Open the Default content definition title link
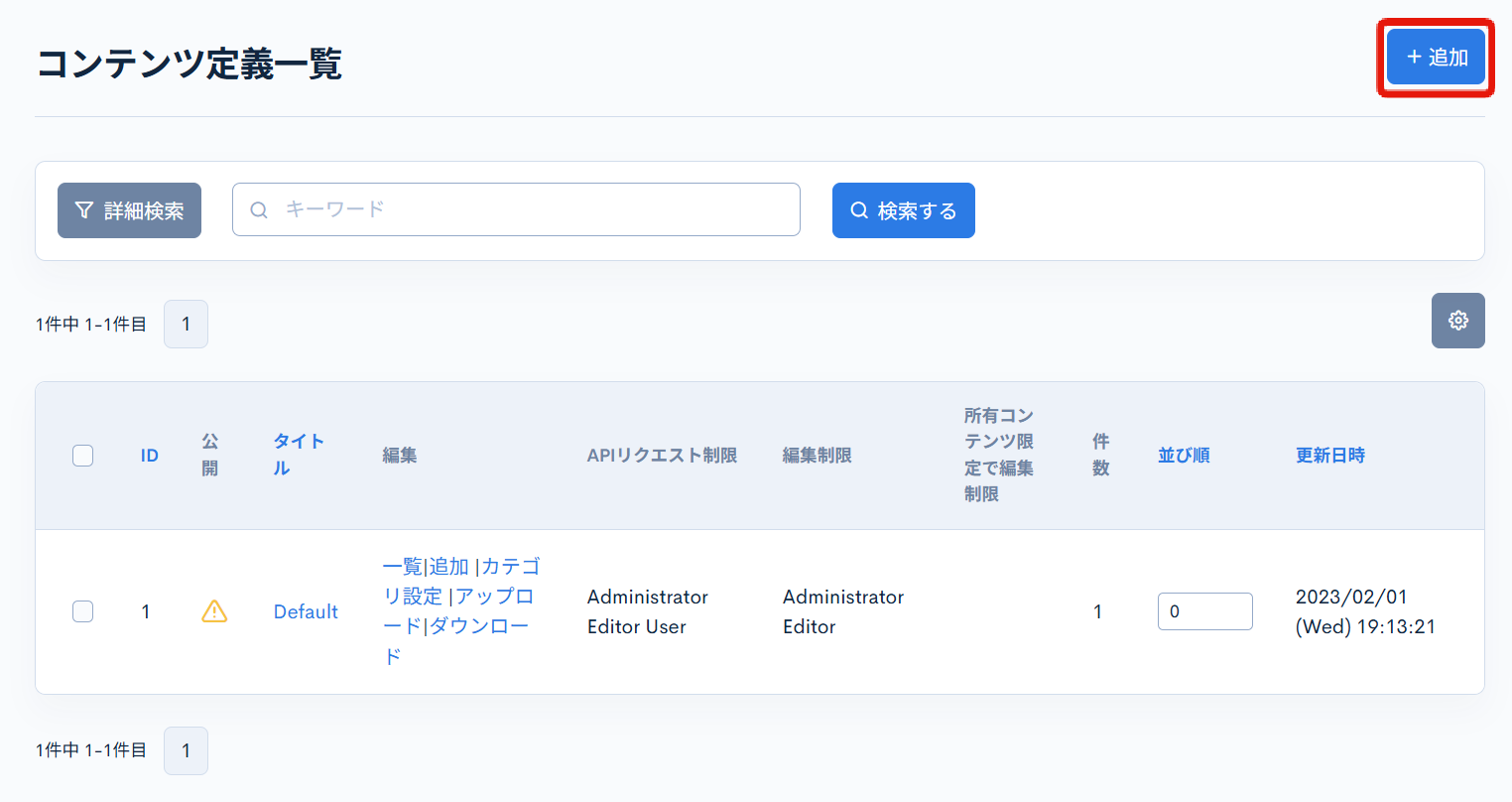Image resolution: width=1512 pixels, height=802 pixels. [306, 611]
